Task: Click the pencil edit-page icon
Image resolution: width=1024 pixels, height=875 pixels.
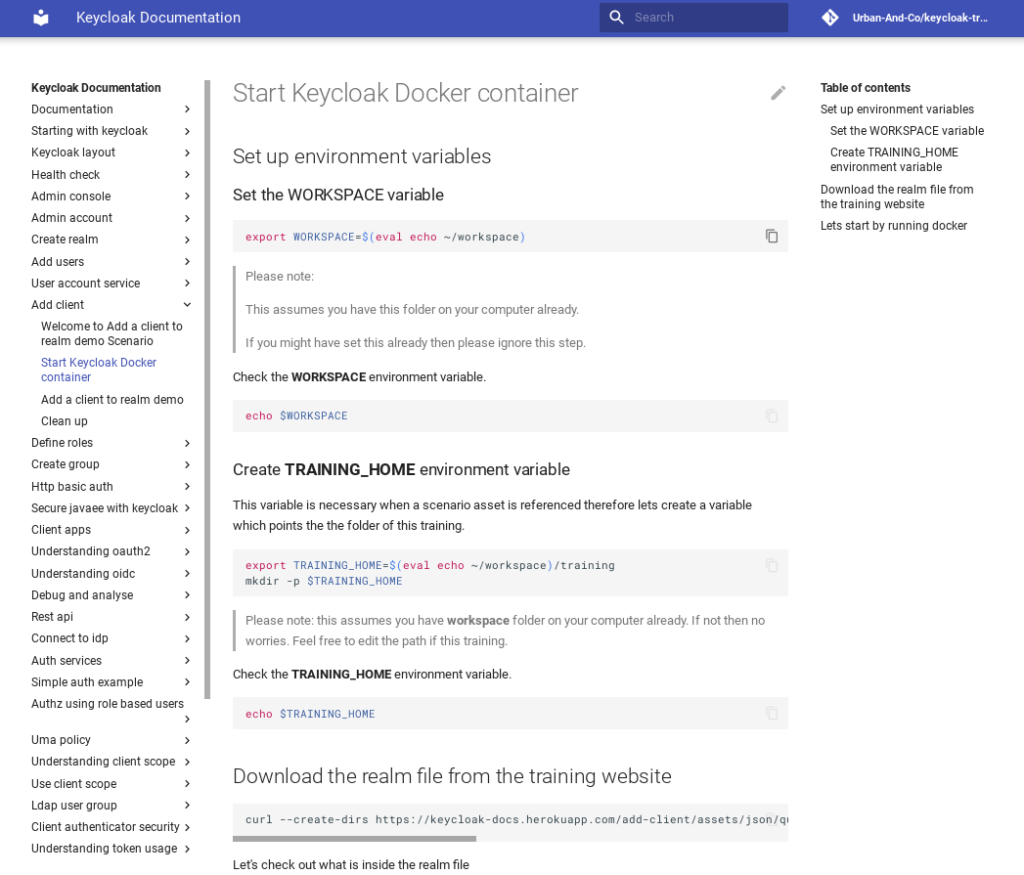Action: [778, 93]
